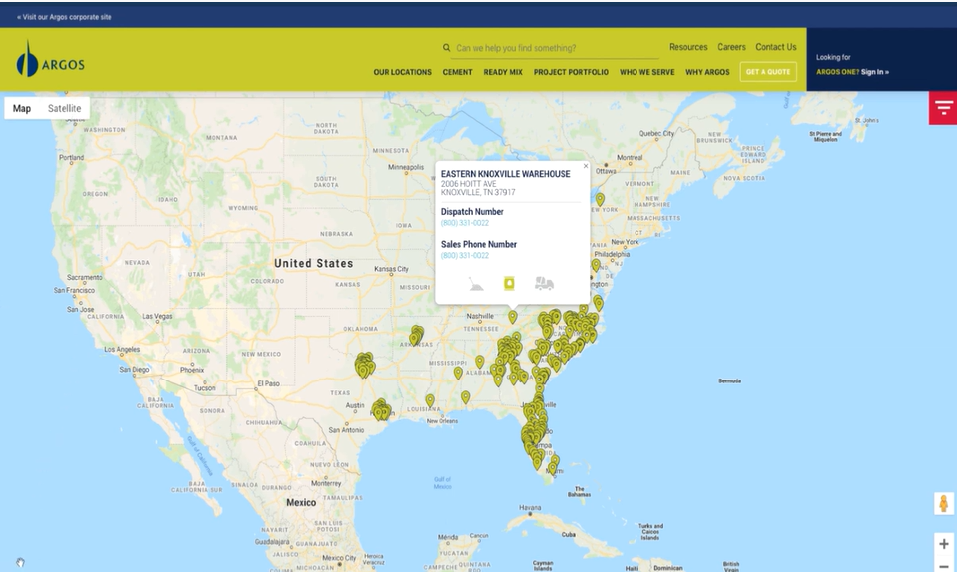Click the 'United States' map label
957x572 pixels.
pyautogui.click(x=314, y=263)
